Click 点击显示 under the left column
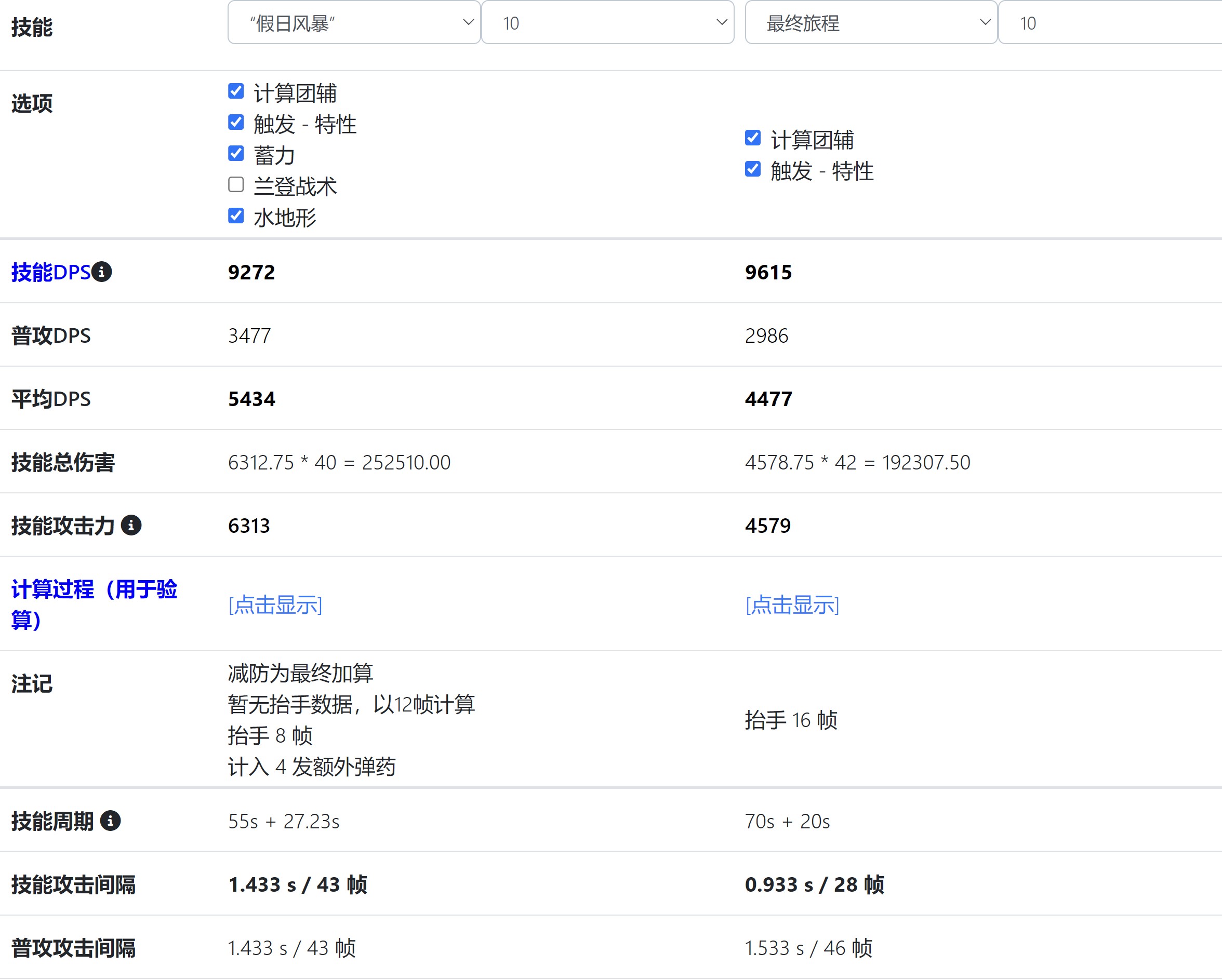The image size is (1222, 980). (275, 605)
